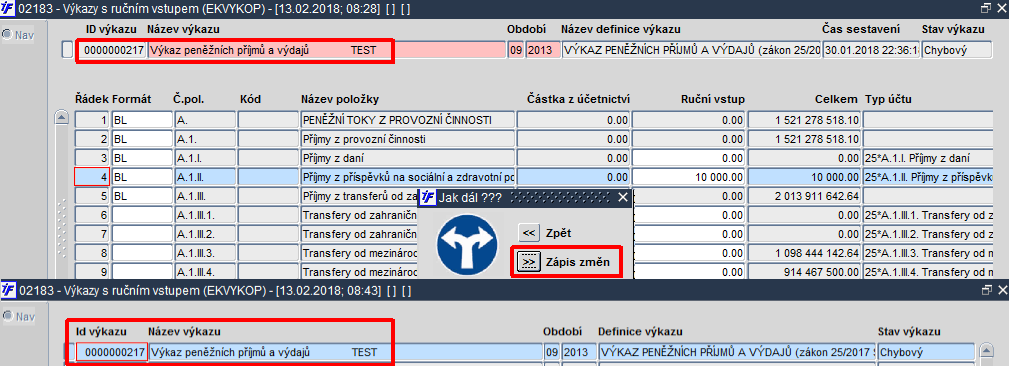
Task: Select row number 4 cell
Action: [x=92, y=176]
